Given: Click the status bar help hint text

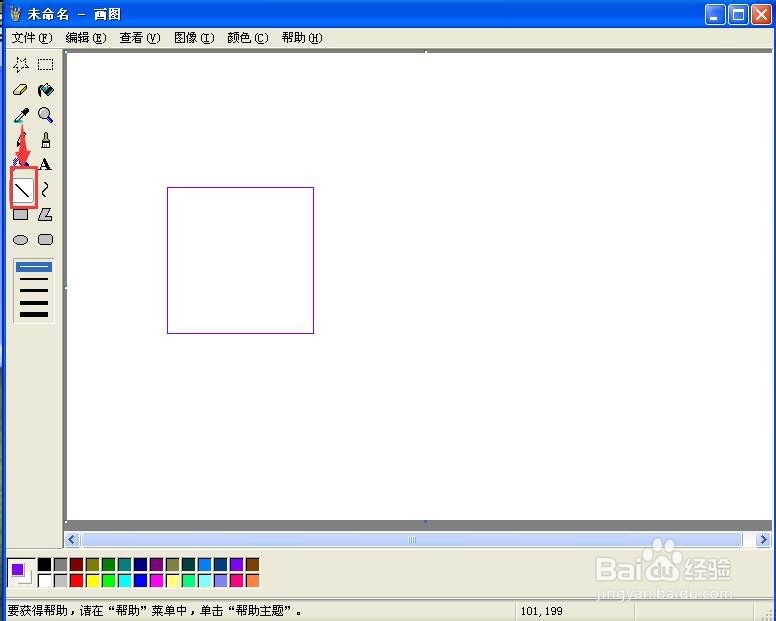Looking at the screenshot, I should [x=154, y=611].
